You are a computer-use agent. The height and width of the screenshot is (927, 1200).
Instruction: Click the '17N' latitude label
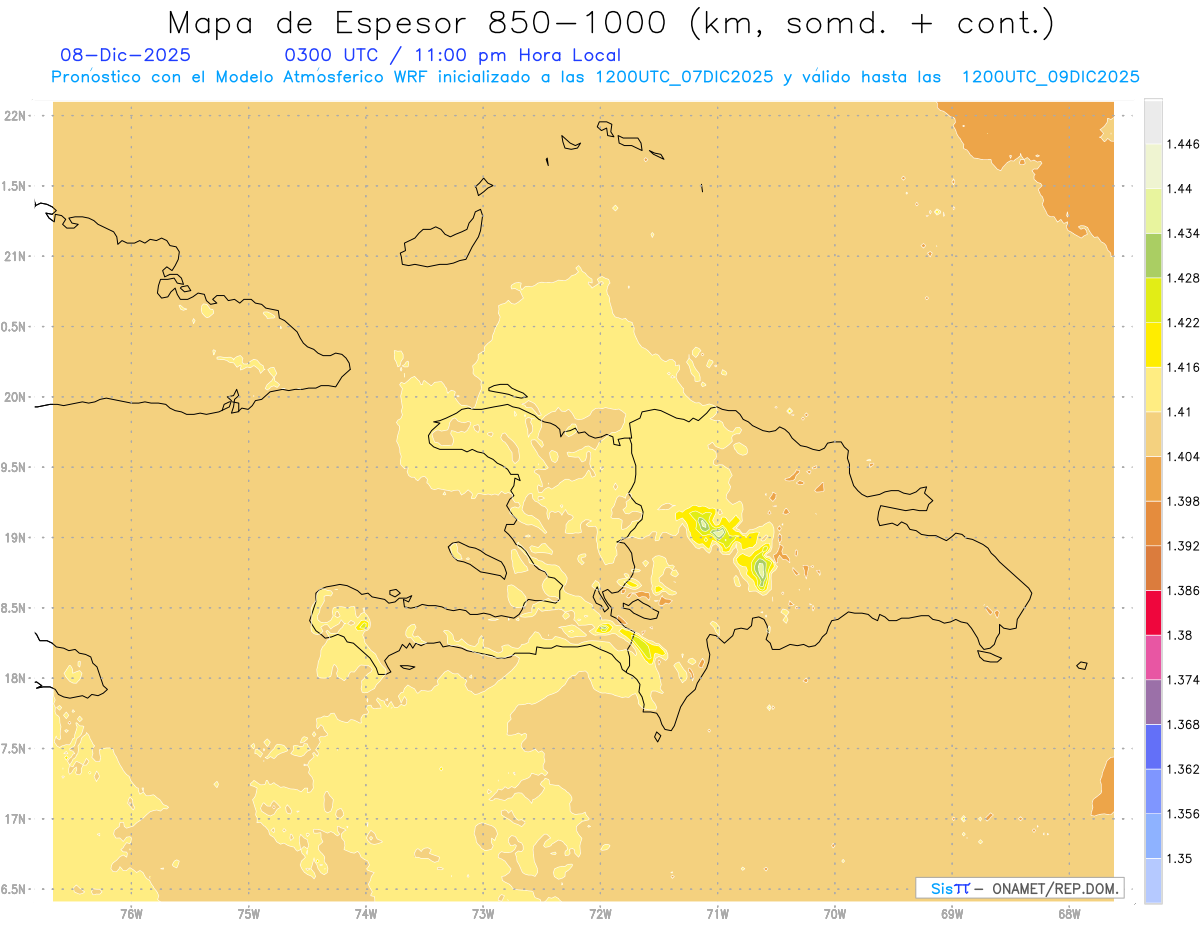[17, 820]
